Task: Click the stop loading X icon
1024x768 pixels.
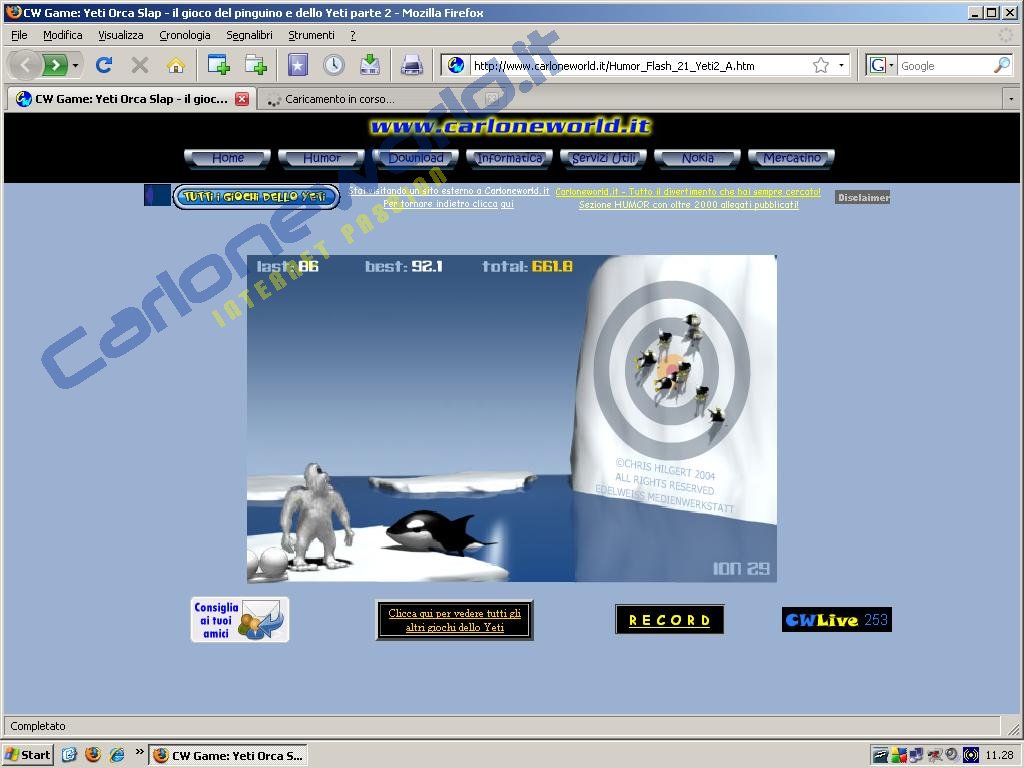Action: (x=139, y=65)
